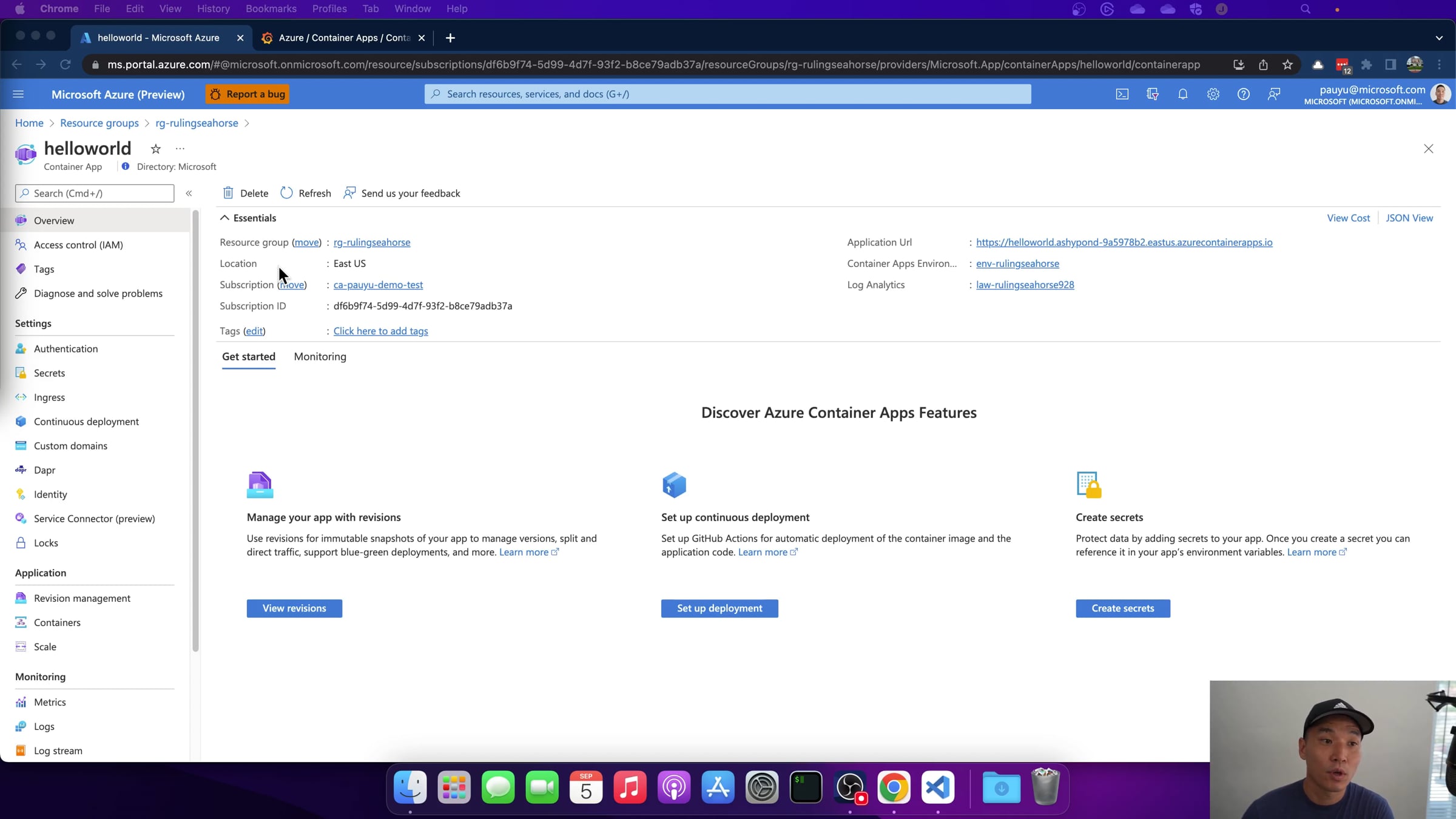
Task: Open env-rulingseahorse environment link
Action: click(x=1017, y=263)
